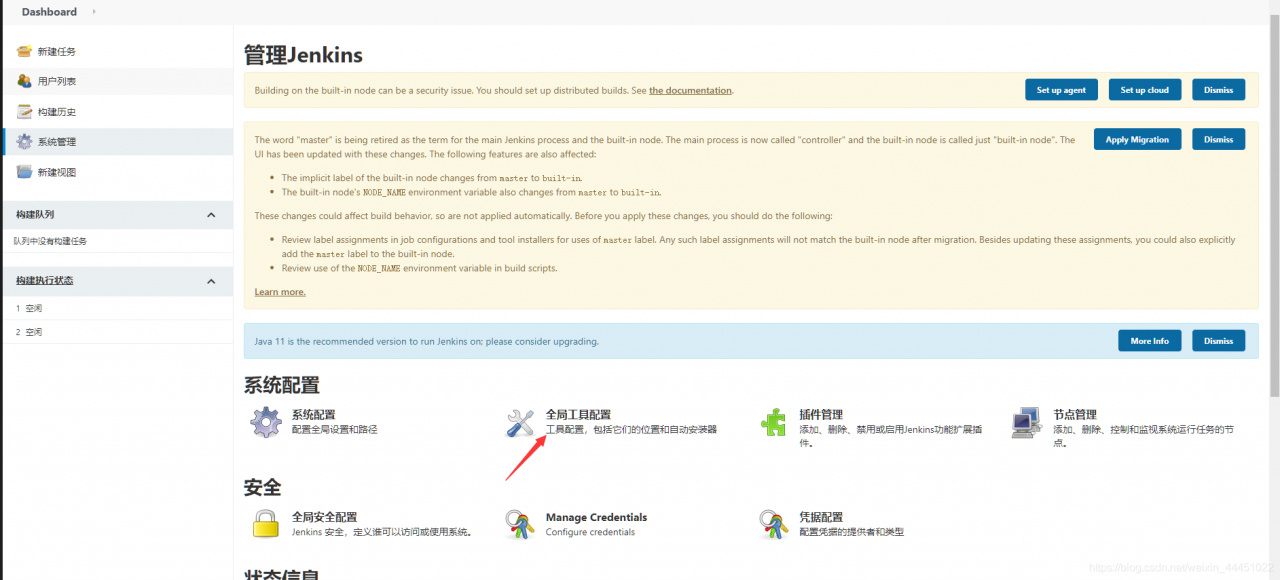Expand the Dashboard breadcrumb arrow

94,12
